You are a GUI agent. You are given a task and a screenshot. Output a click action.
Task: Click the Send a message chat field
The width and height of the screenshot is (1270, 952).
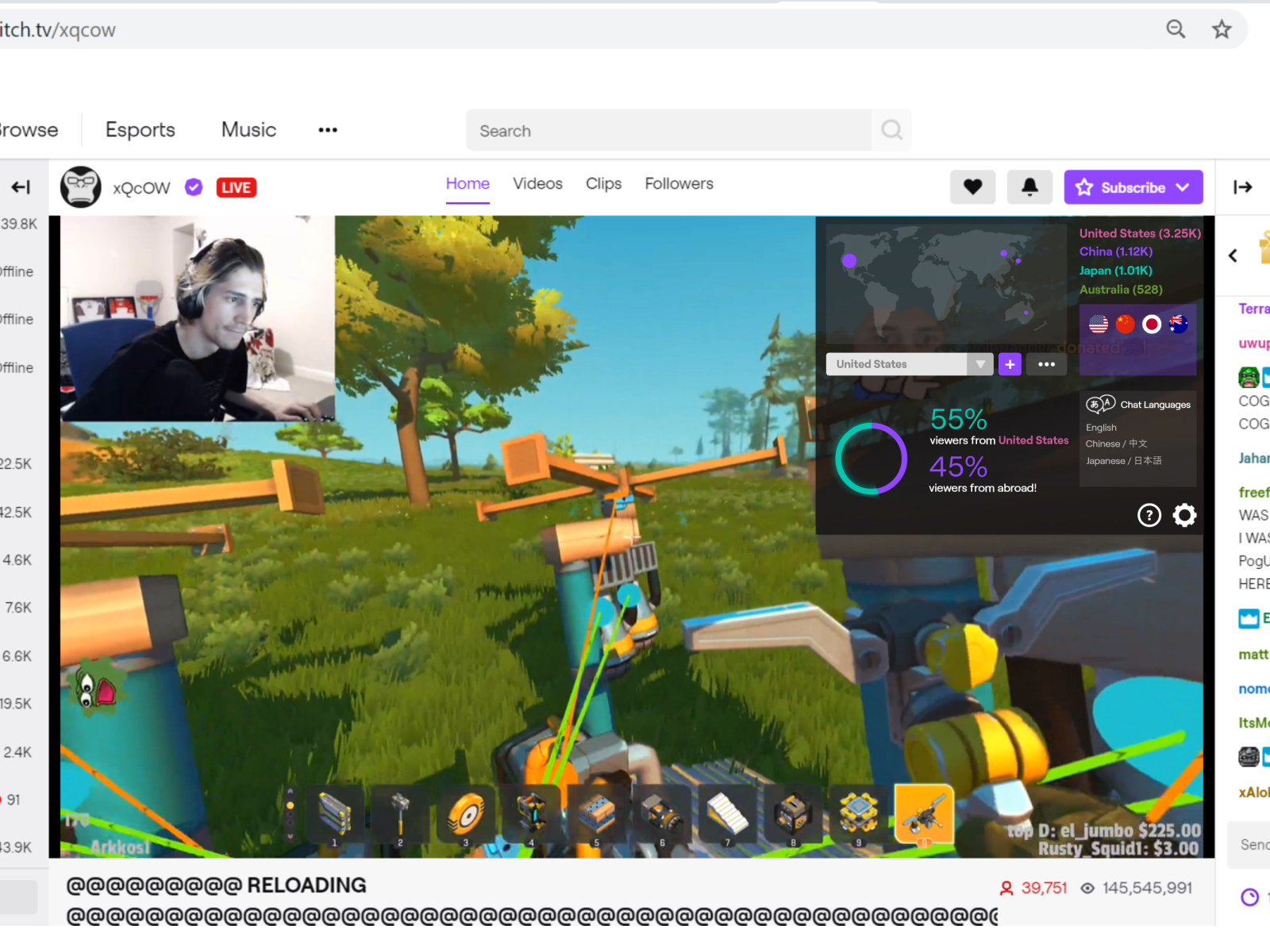pyautogui.click(x=1254, y=844)
